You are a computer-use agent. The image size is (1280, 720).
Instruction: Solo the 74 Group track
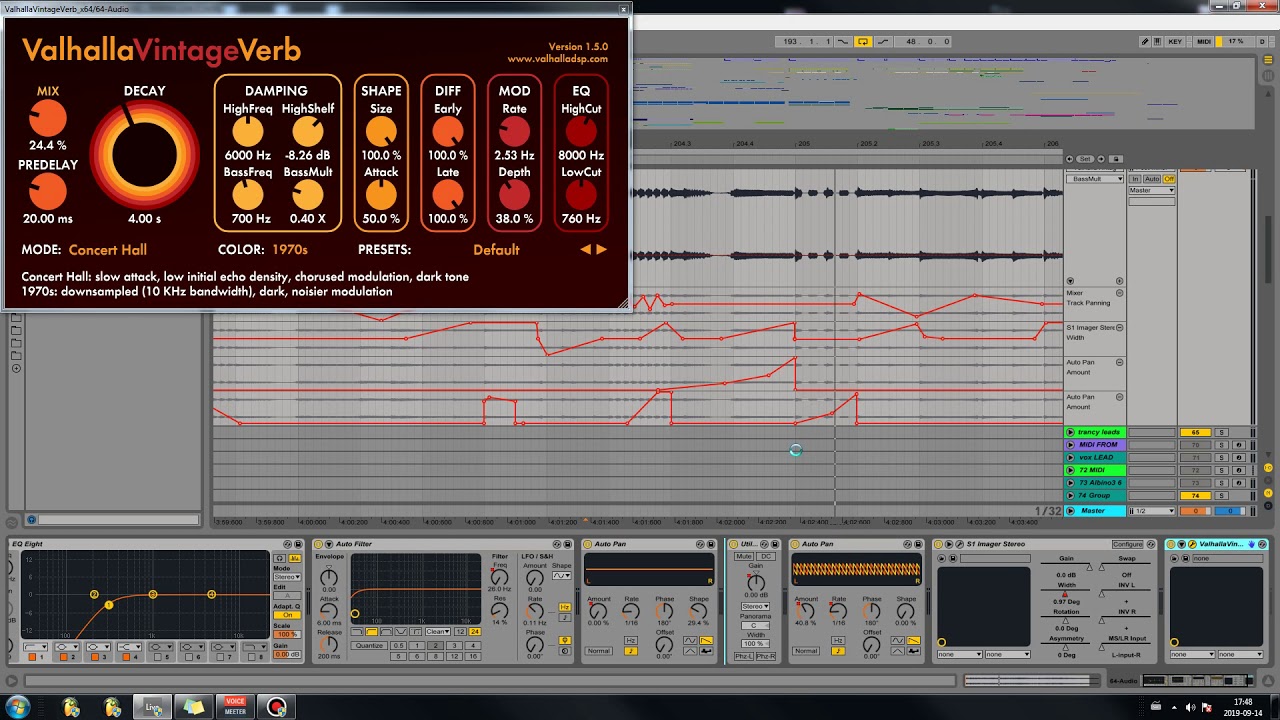(x=1221, y=495)
